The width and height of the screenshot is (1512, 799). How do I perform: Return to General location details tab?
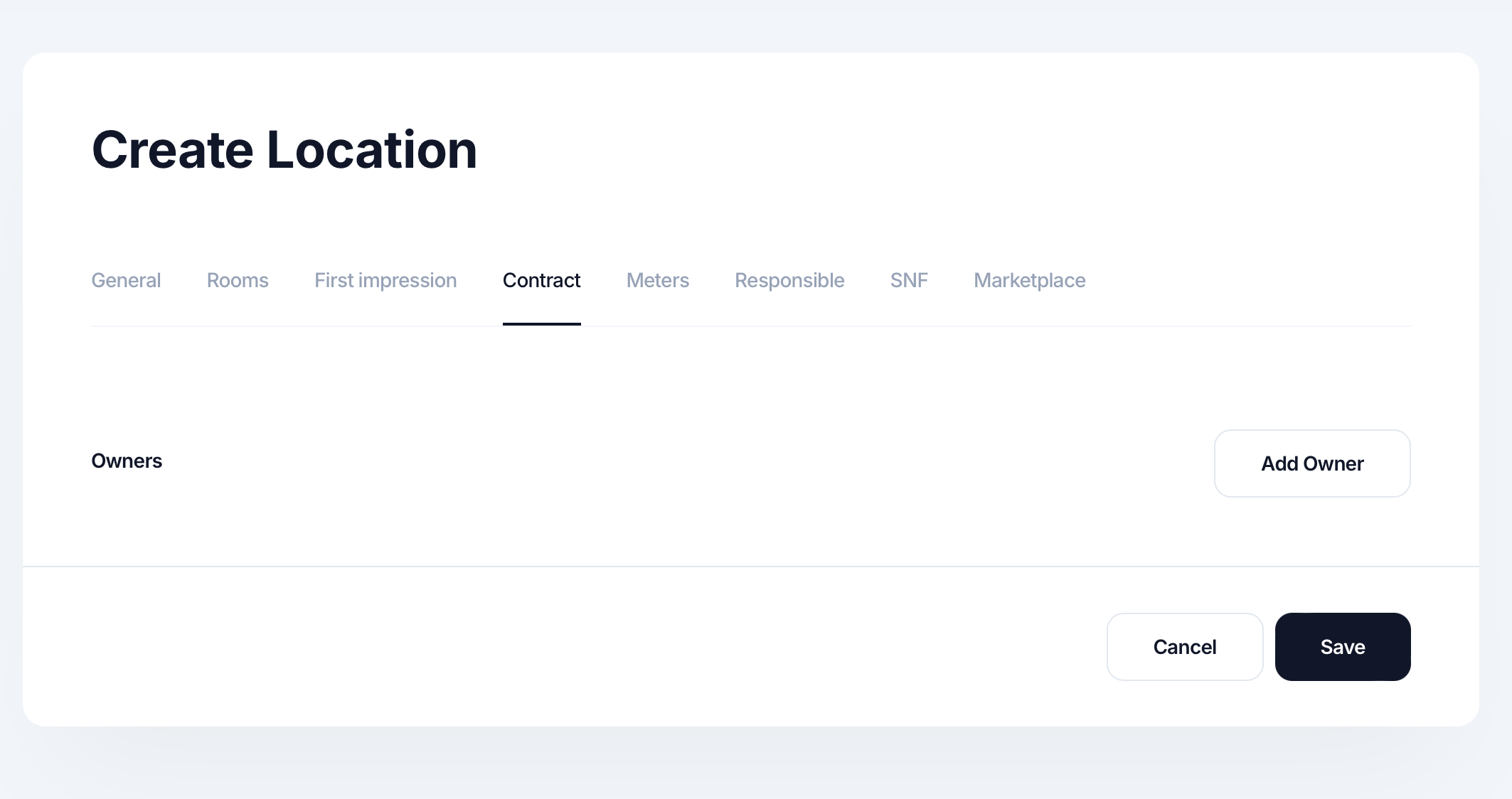(126, 281)
